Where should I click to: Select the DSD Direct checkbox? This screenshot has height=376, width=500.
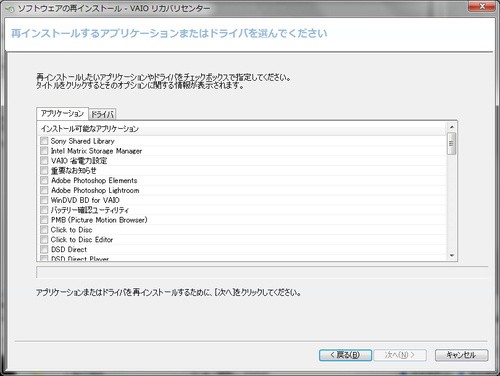click(x=44, y=249)
